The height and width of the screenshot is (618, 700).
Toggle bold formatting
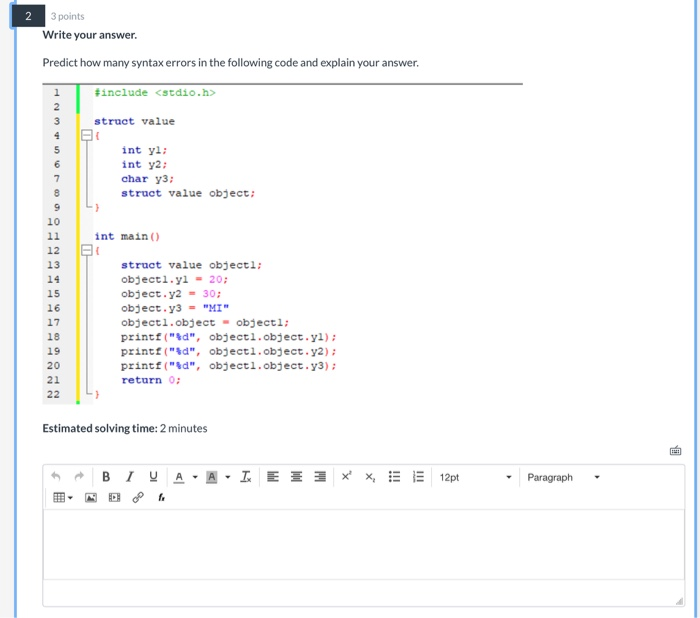pyautogui.click(x=106, y=476)
